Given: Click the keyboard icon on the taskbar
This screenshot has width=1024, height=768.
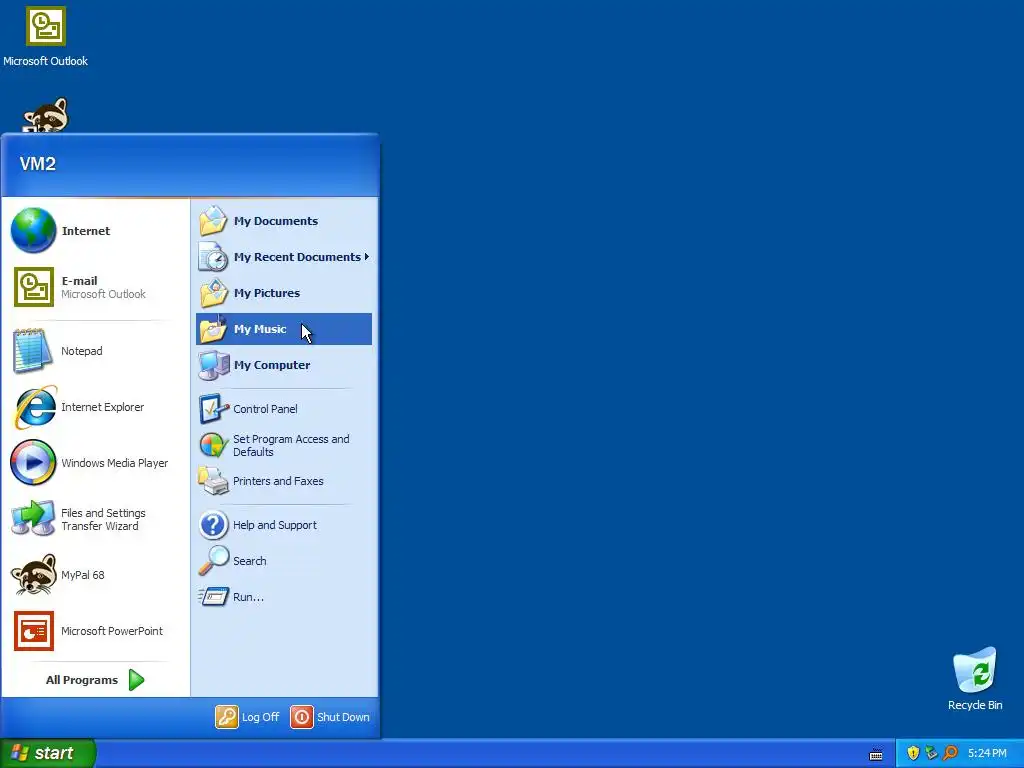Looking at the screenshot, I should pos(876,754).
